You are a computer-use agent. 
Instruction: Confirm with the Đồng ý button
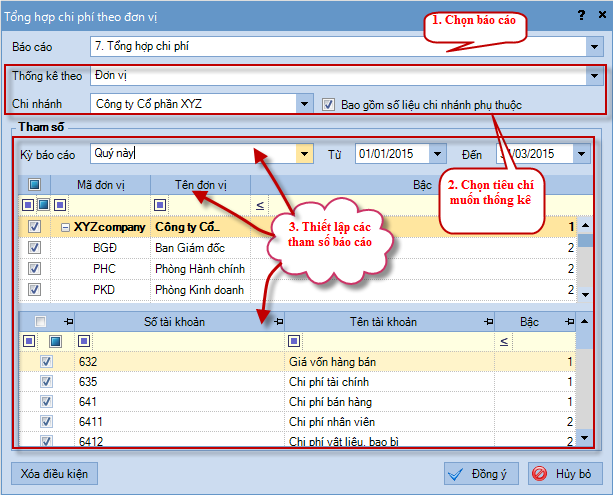(x=481, y=474)
